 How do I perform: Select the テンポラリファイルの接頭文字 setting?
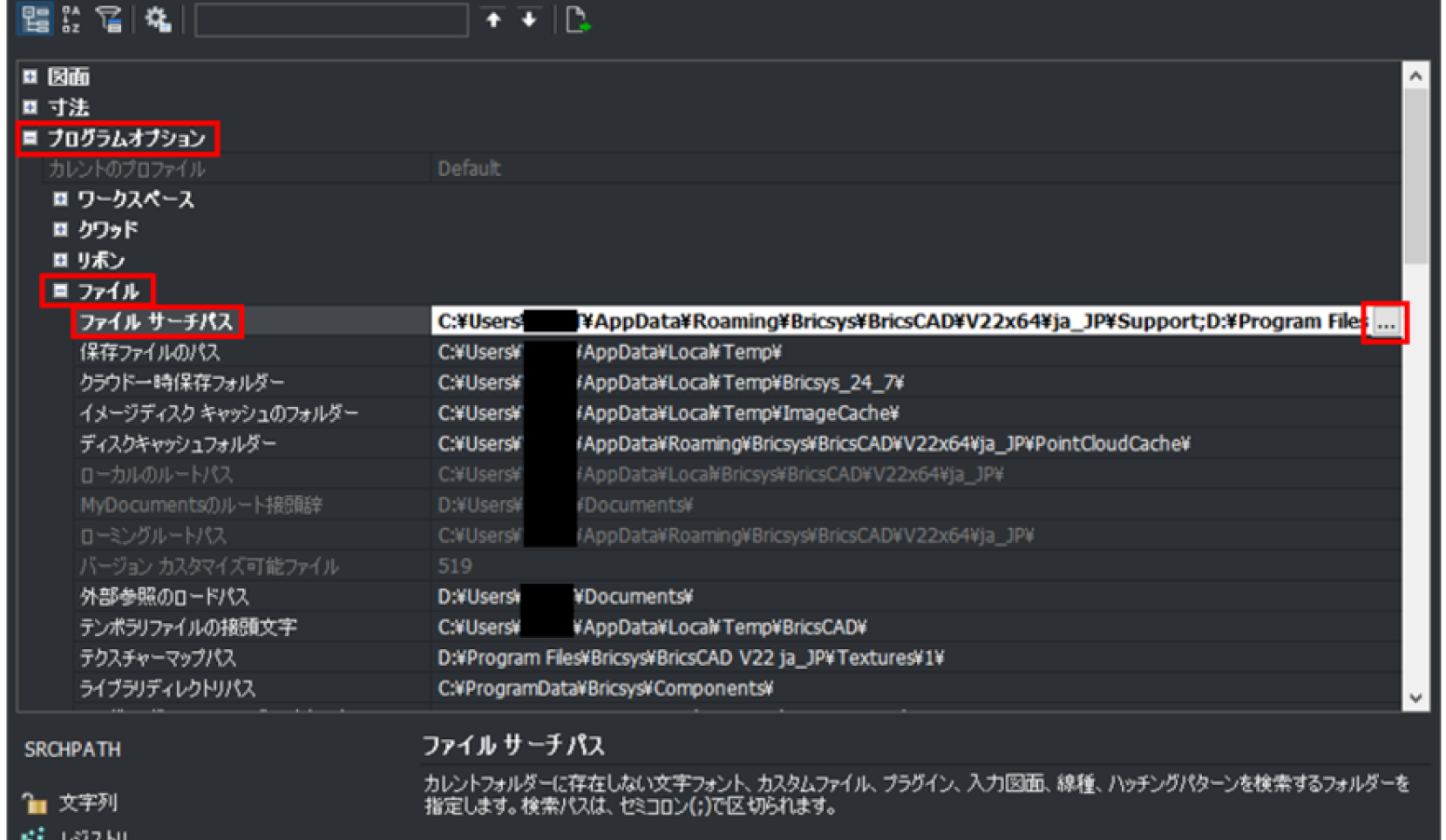coord(188,627)
